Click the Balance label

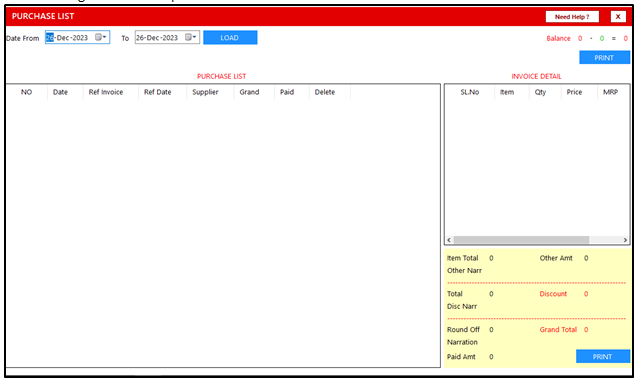(x=558, y=38)
